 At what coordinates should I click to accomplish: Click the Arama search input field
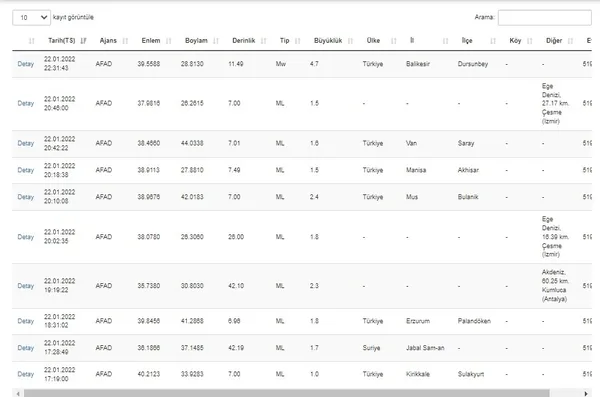tap(545, 18)
